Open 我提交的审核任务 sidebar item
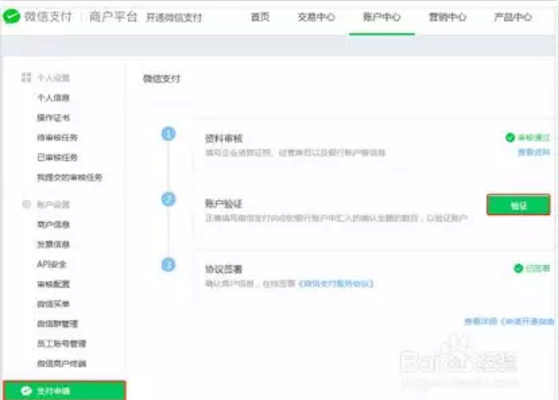 point(70,177)
